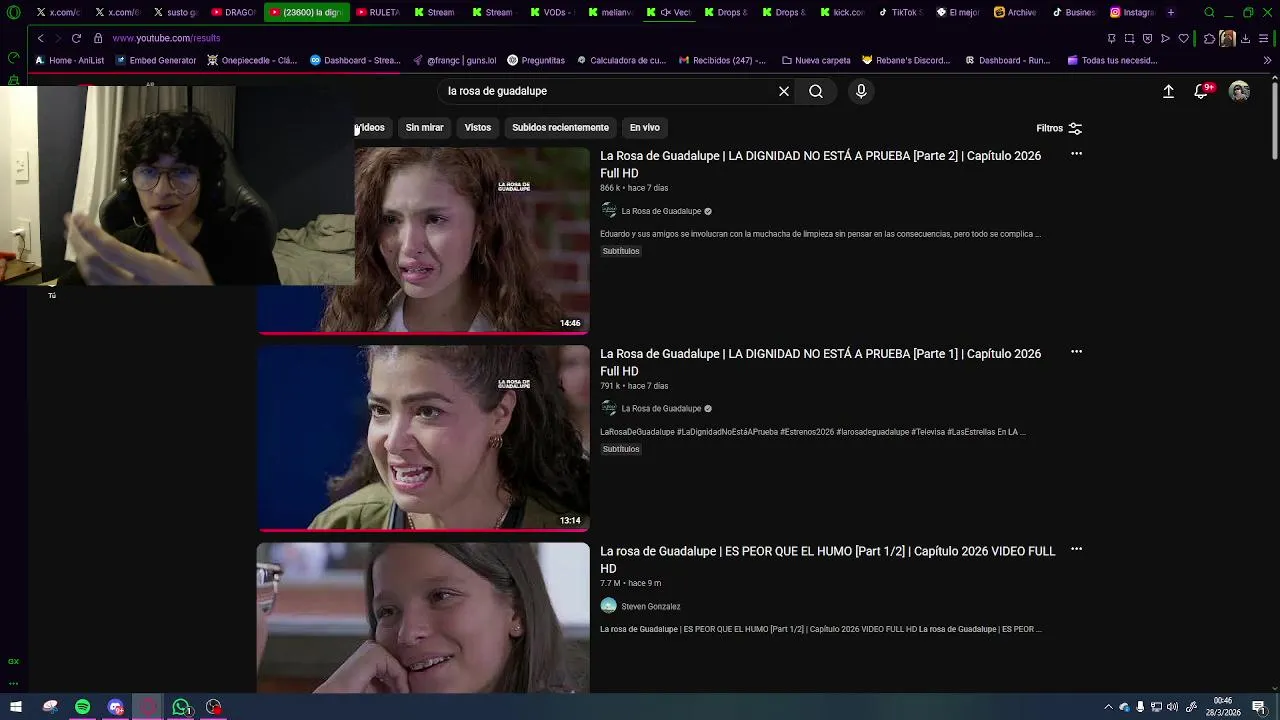
Task: Open the Opera GX menu logo
Action: (x=13, y=13)
